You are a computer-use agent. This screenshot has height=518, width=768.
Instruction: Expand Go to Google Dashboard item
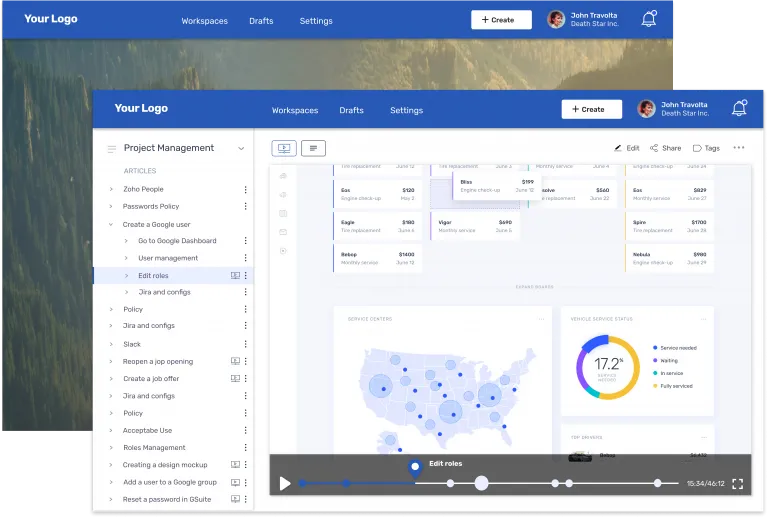coord(126,240)
